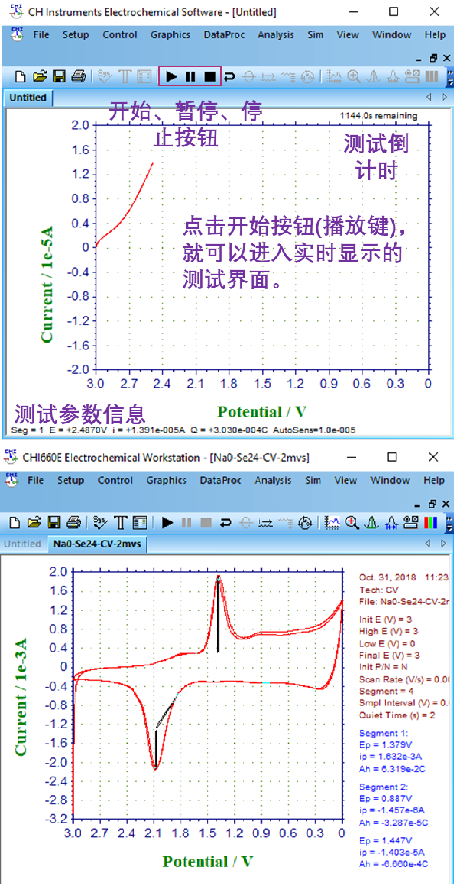Open File menu in CHI660E window
454x885 pixels.
click(36, 480)
